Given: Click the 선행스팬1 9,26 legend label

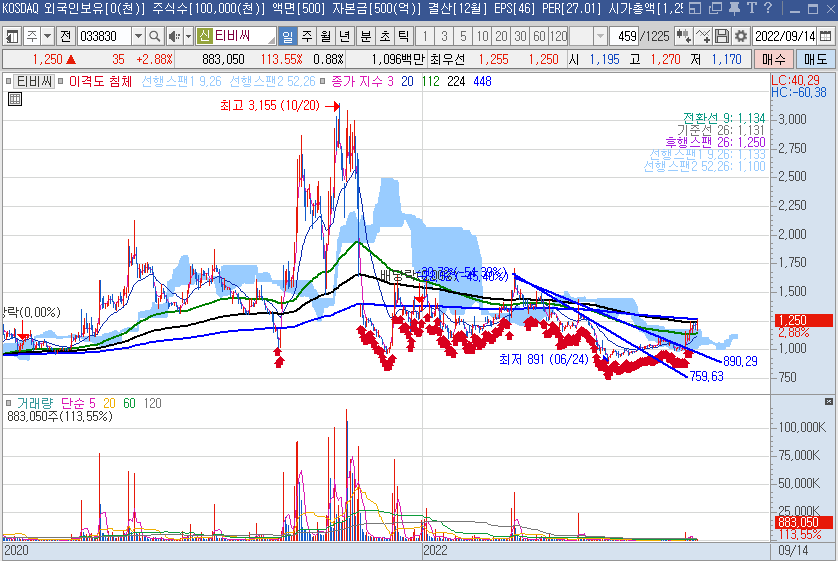Looking at the screenshot, I should [x=181, y=81].
